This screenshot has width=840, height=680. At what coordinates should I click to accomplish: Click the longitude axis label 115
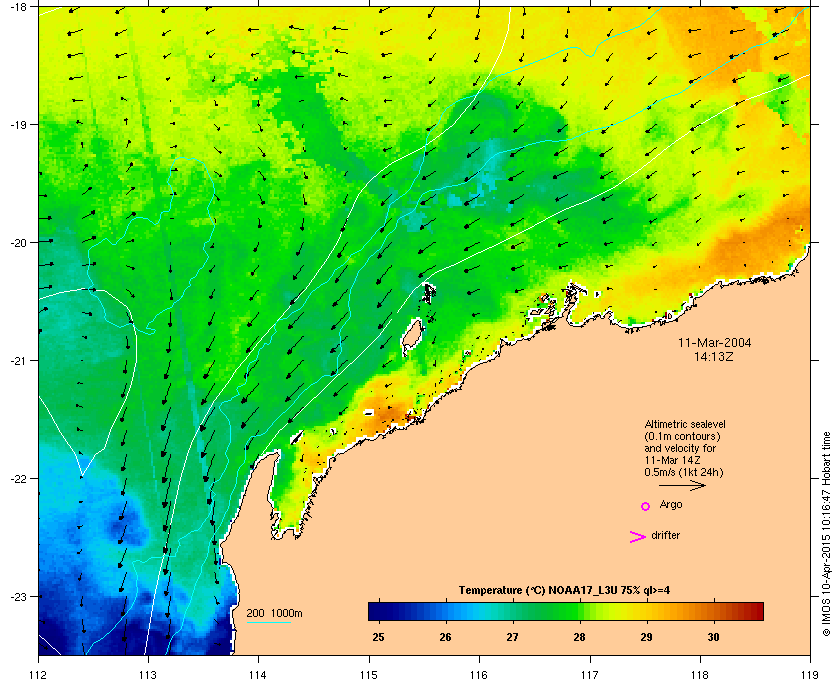[x=369, y=674]
